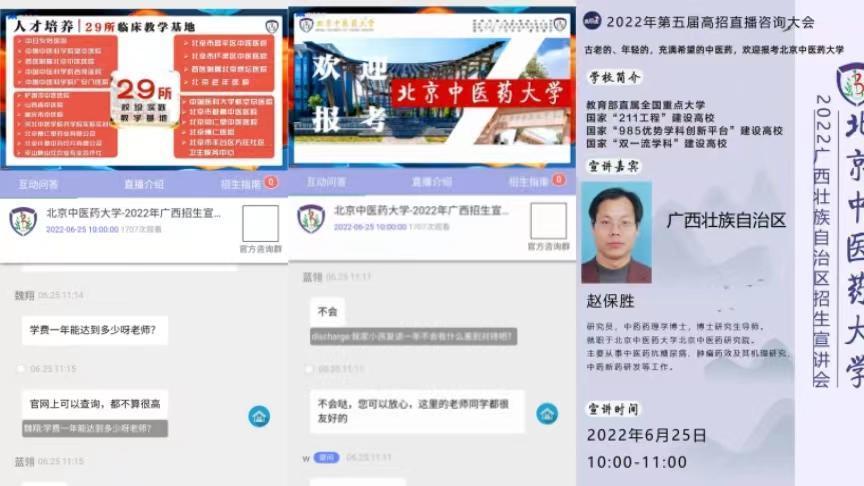
Task: Tap the gray quoted 魏翔 message
Action: [x=94, y=428]
